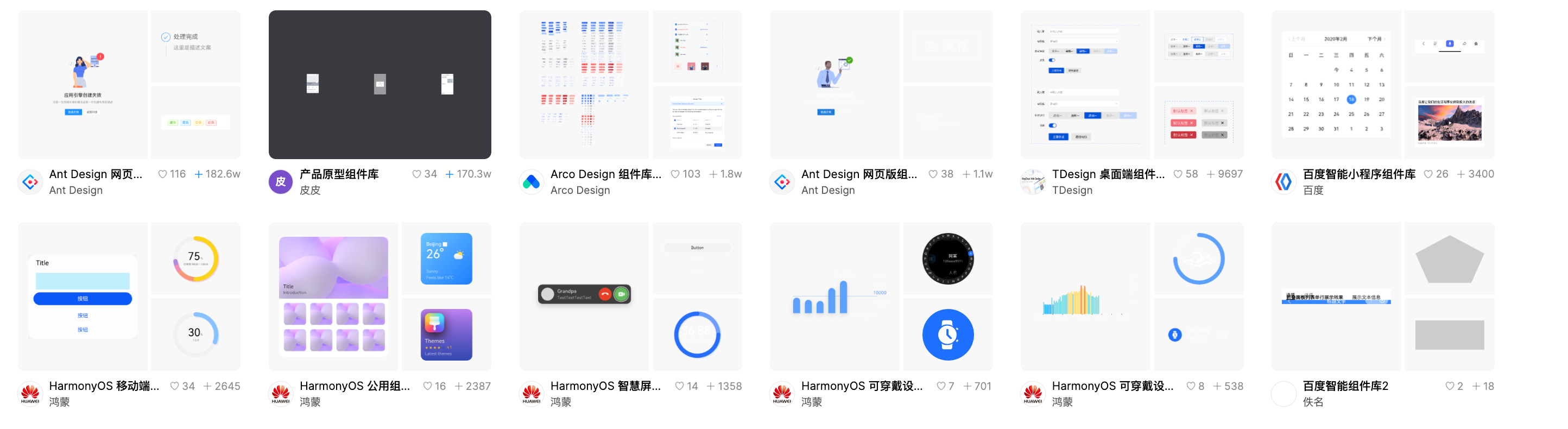The height and width of the screenshot is (429, 1568).
Task: Open the 处理完成 step preview thumbnail
Action: pos(195,46)
